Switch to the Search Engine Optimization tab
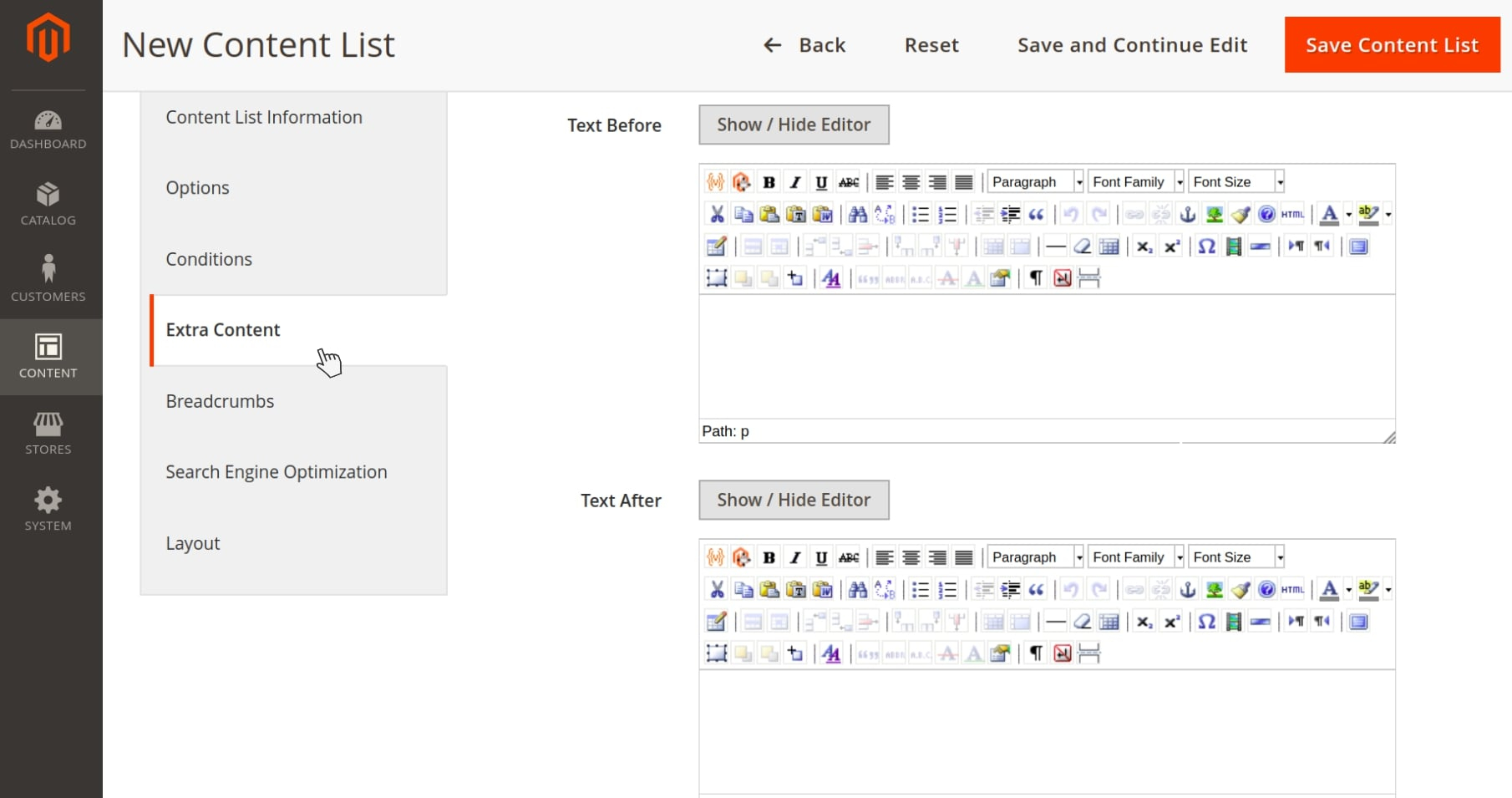 point(276,472)
